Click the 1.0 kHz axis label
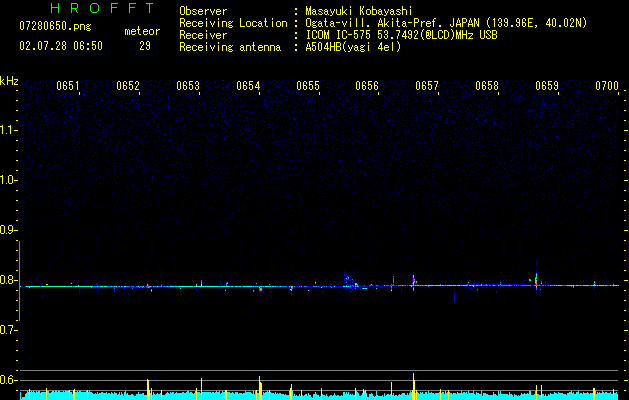 point(8,180)
